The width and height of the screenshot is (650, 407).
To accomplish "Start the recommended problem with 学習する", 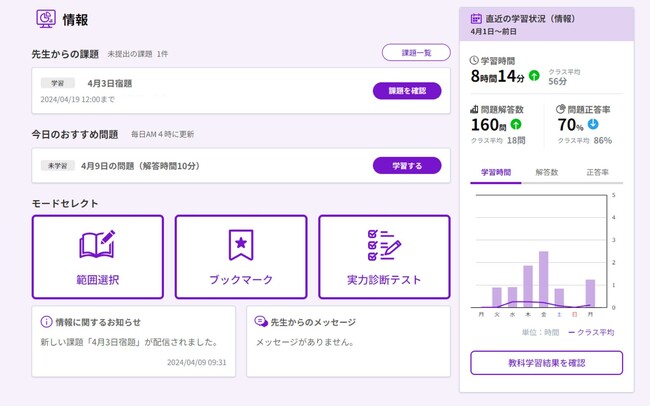I will click(407, 165).
